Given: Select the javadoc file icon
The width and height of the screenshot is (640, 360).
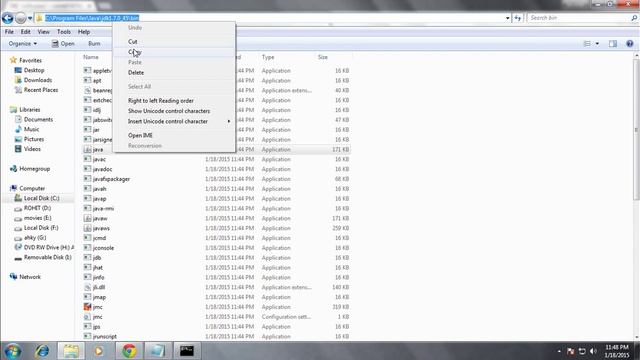Looking at the screenshot, I should click(x=87, y=169).
